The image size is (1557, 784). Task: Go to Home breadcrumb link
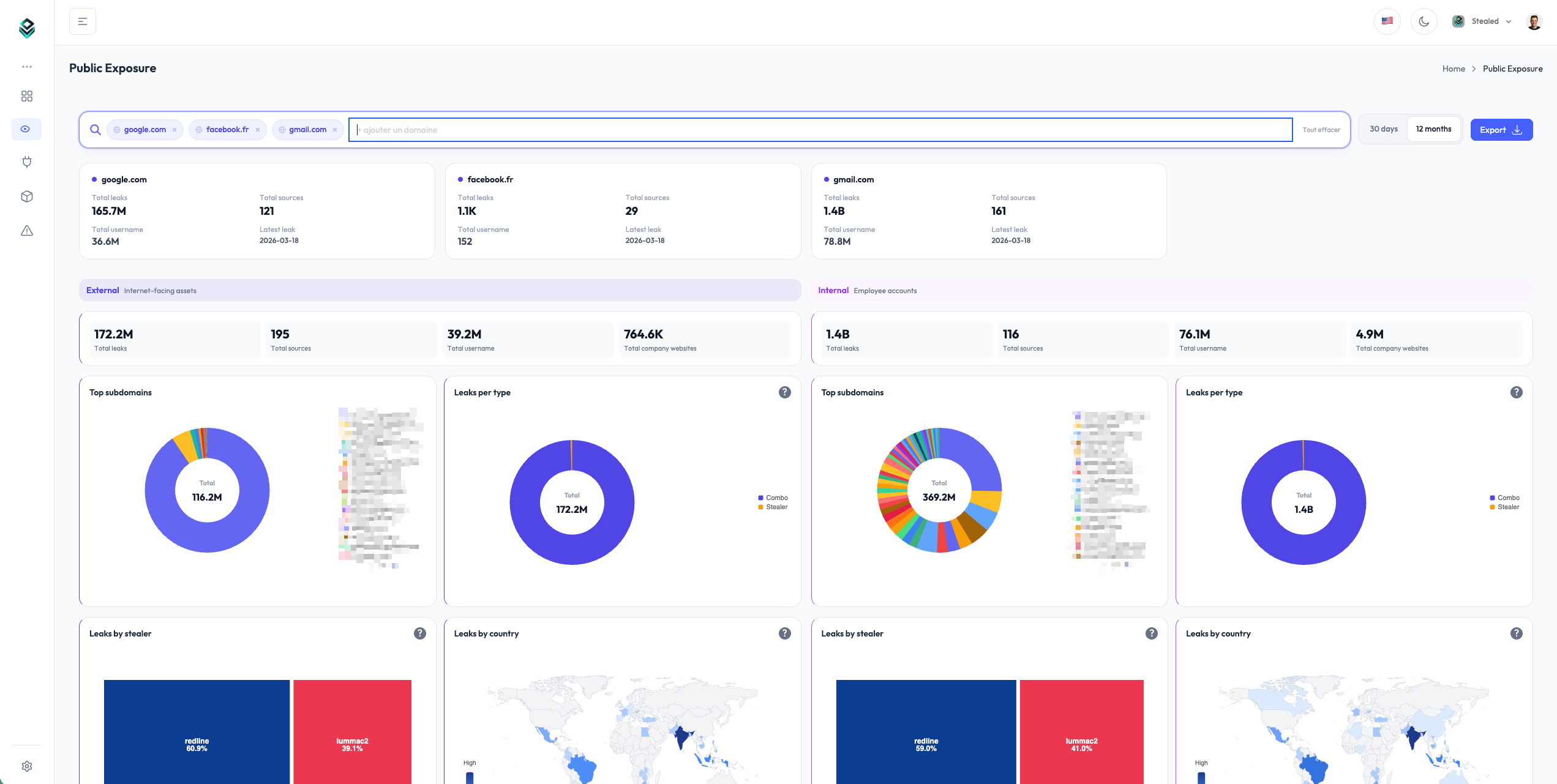[x=1454, y=69]
